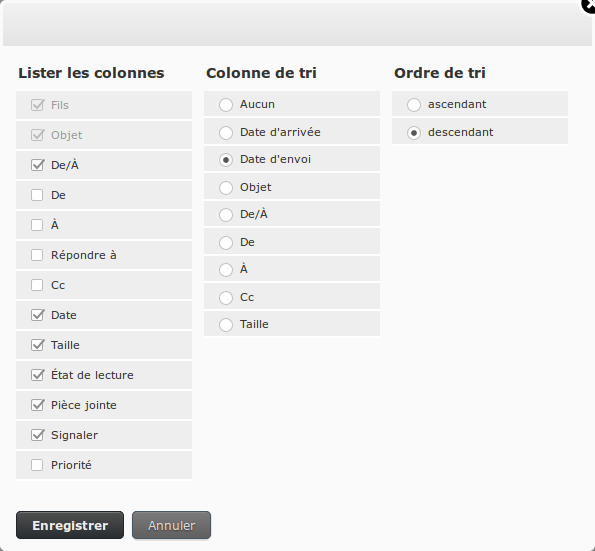Toggle the État de lecture checkbox
Image resolution: width=595 pixels, height=551 pixels.
pyautogui.click(x=37, y=375)
